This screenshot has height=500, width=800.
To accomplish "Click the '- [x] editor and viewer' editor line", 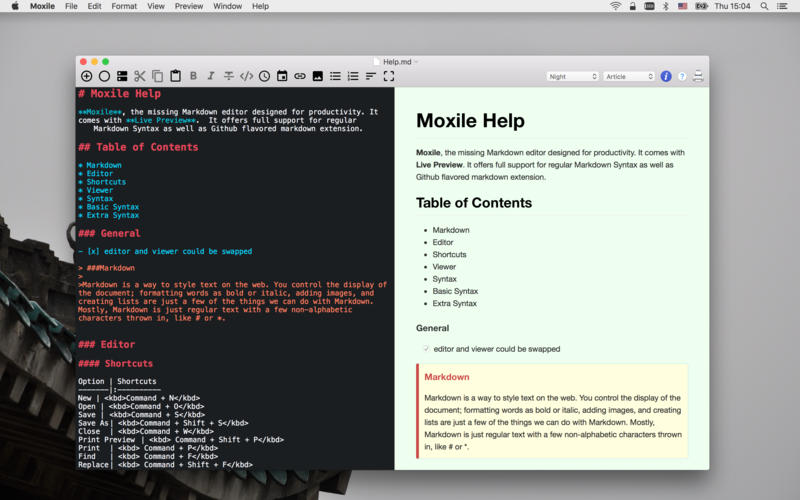I will tap(165, 252).
